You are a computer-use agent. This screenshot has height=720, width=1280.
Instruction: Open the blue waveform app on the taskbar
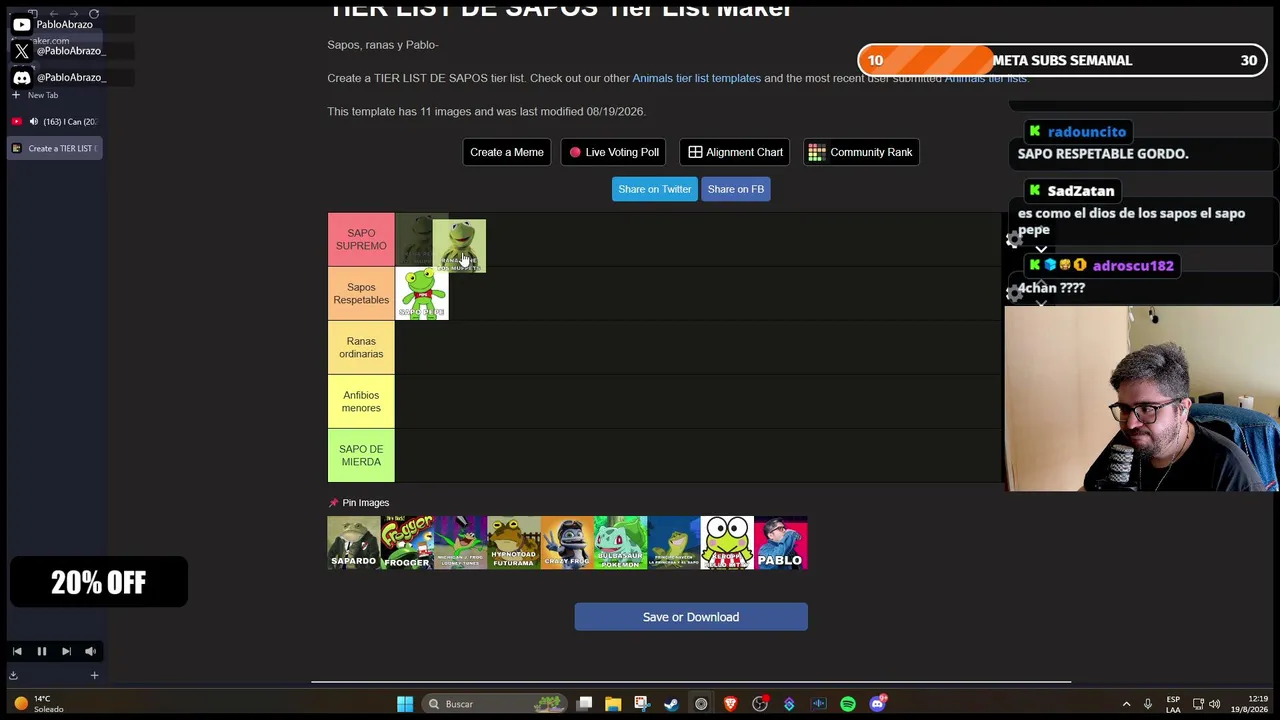coord(819,704)
